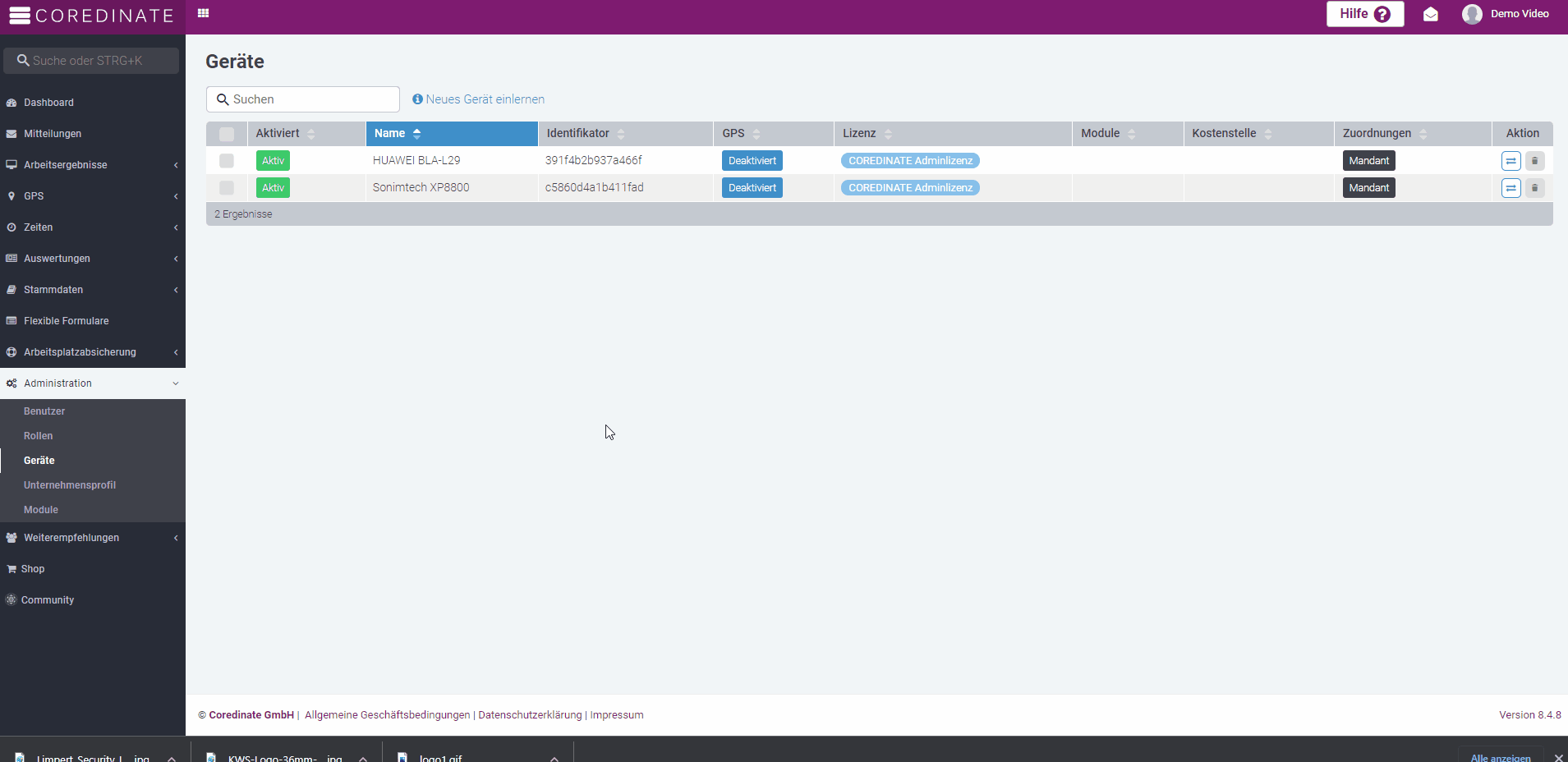Image resolution: width=1568 pixels, height=762 pixels.
Task: Click the Neues Gerät einlernen link
Action: [485, 99]
